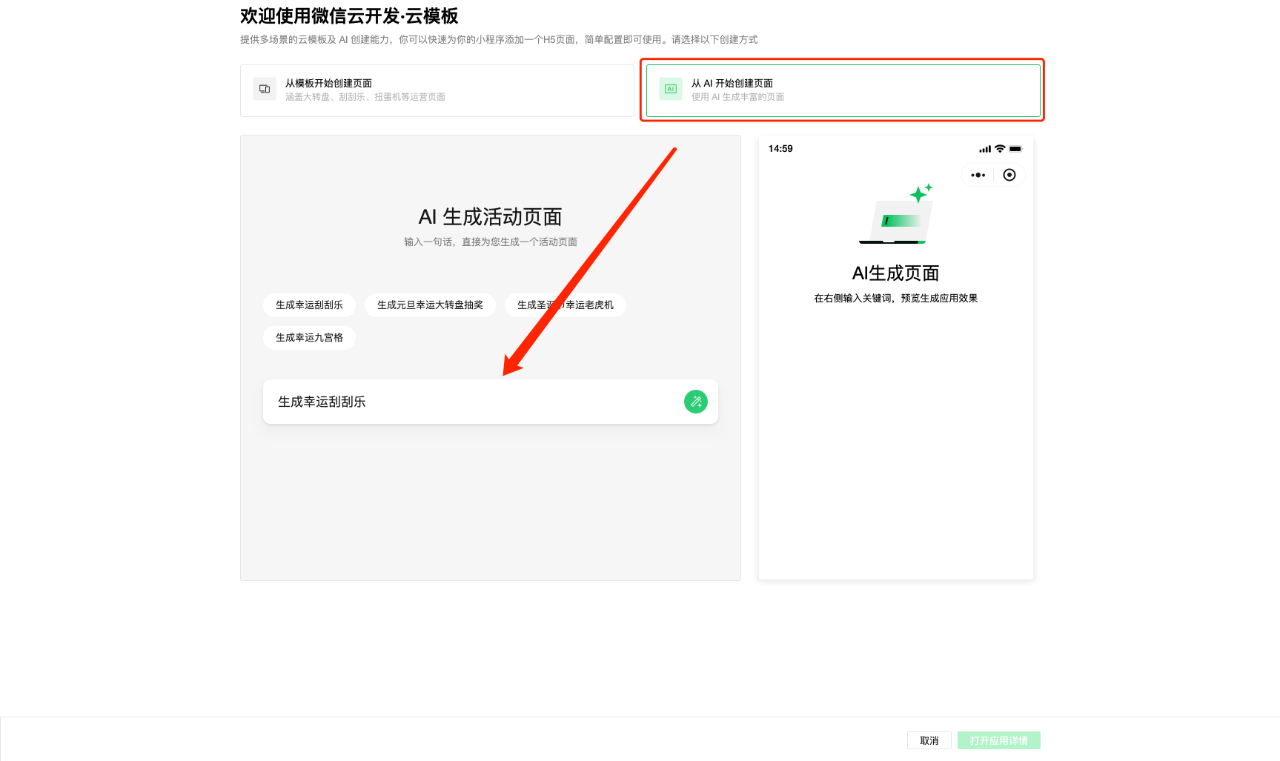
Task: Choose the 生成圣诞节幸运老虎机 suggestion chip
Action: (x=565, y=305)
